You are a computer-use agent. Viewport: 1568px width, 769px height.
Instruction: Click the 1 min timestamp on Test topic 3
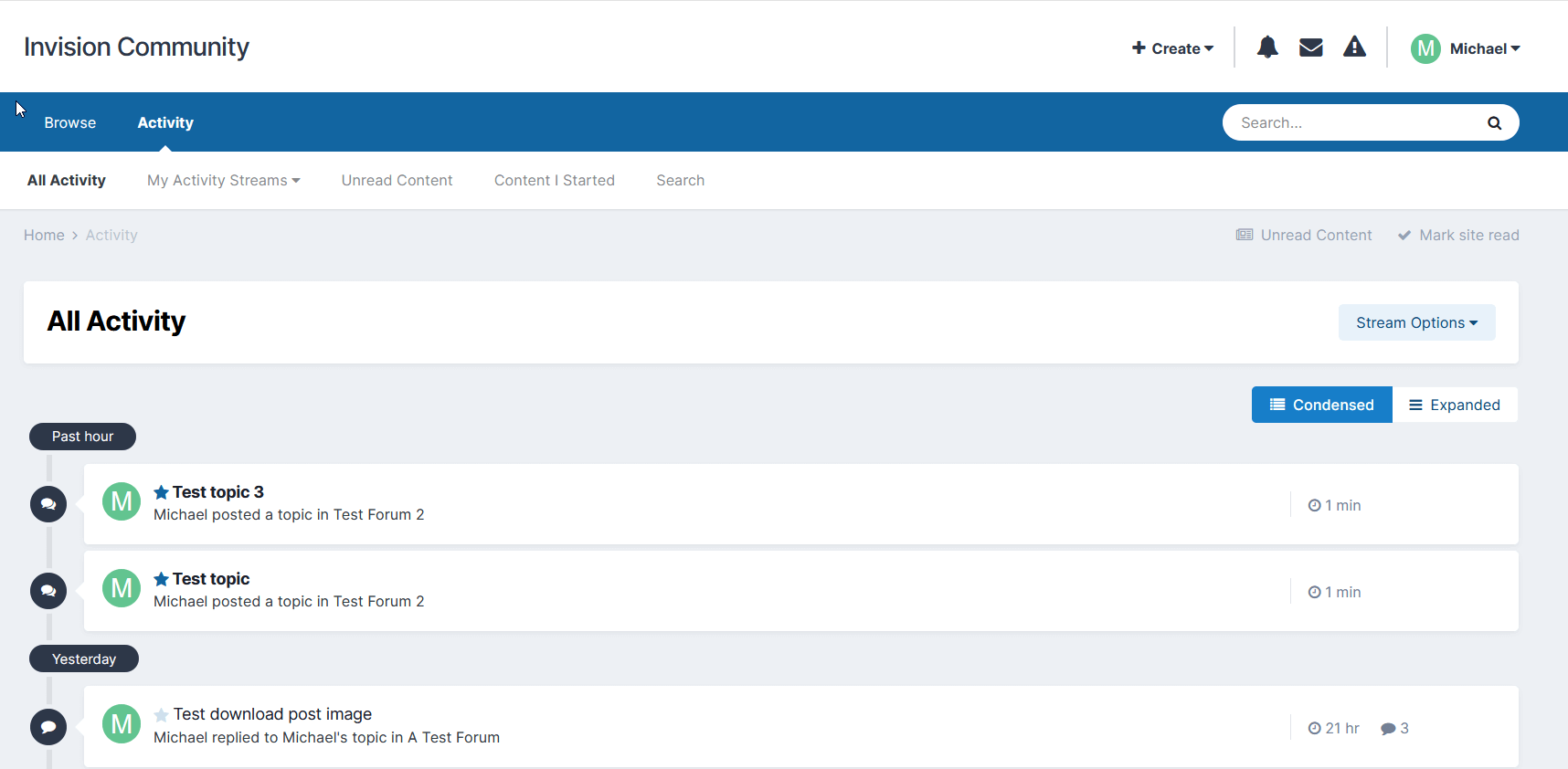tap(1334, 505)
